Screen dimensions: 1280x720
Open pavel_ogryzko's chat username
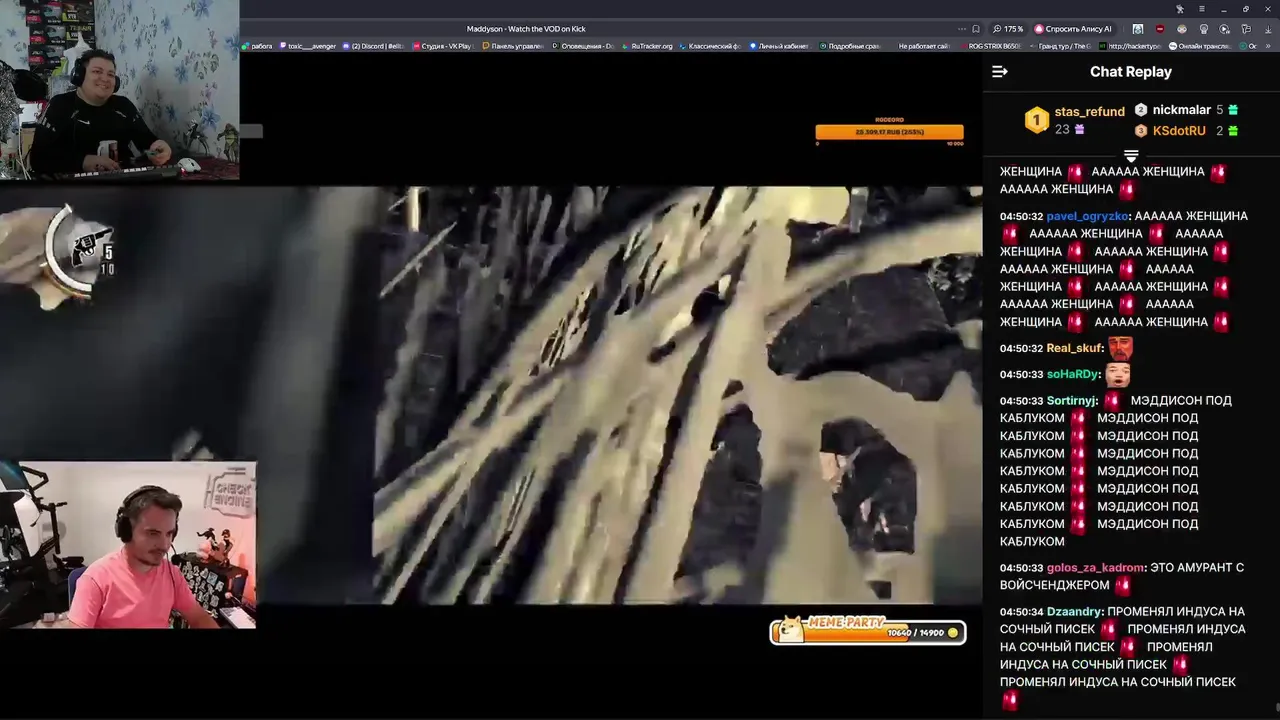[1087, 216]
